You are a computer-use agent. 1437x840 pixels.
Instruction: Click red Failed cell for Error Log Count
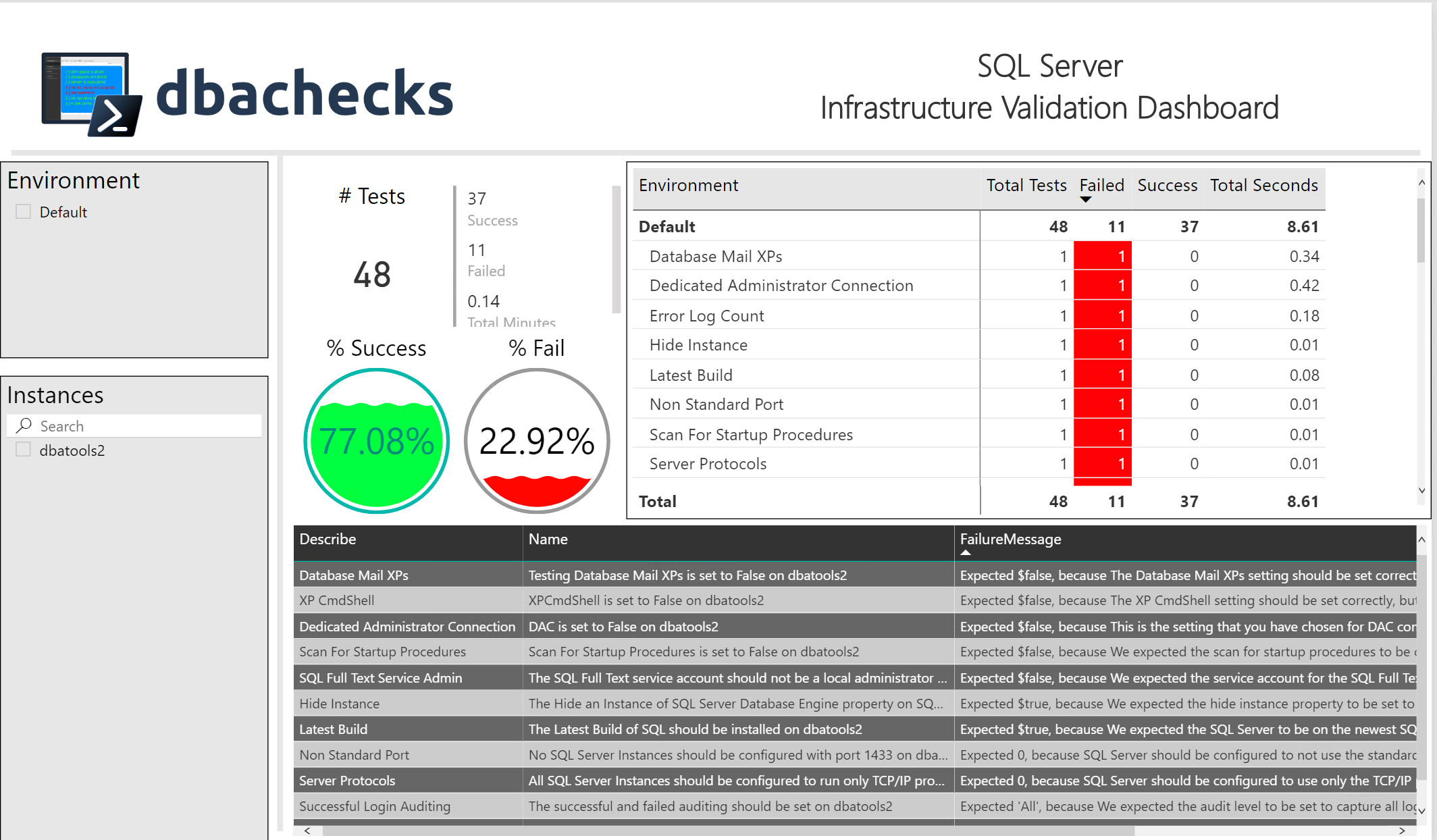point(1102,315)
